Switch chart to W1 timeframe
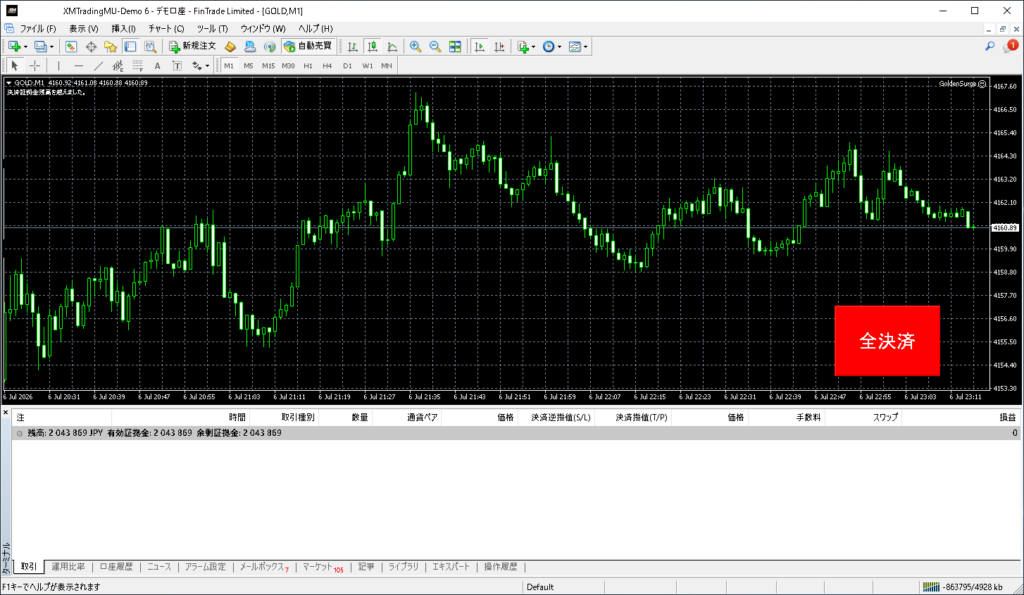Image resolution: width=1024 pixels, height=595 pixels. click(368, 66)
